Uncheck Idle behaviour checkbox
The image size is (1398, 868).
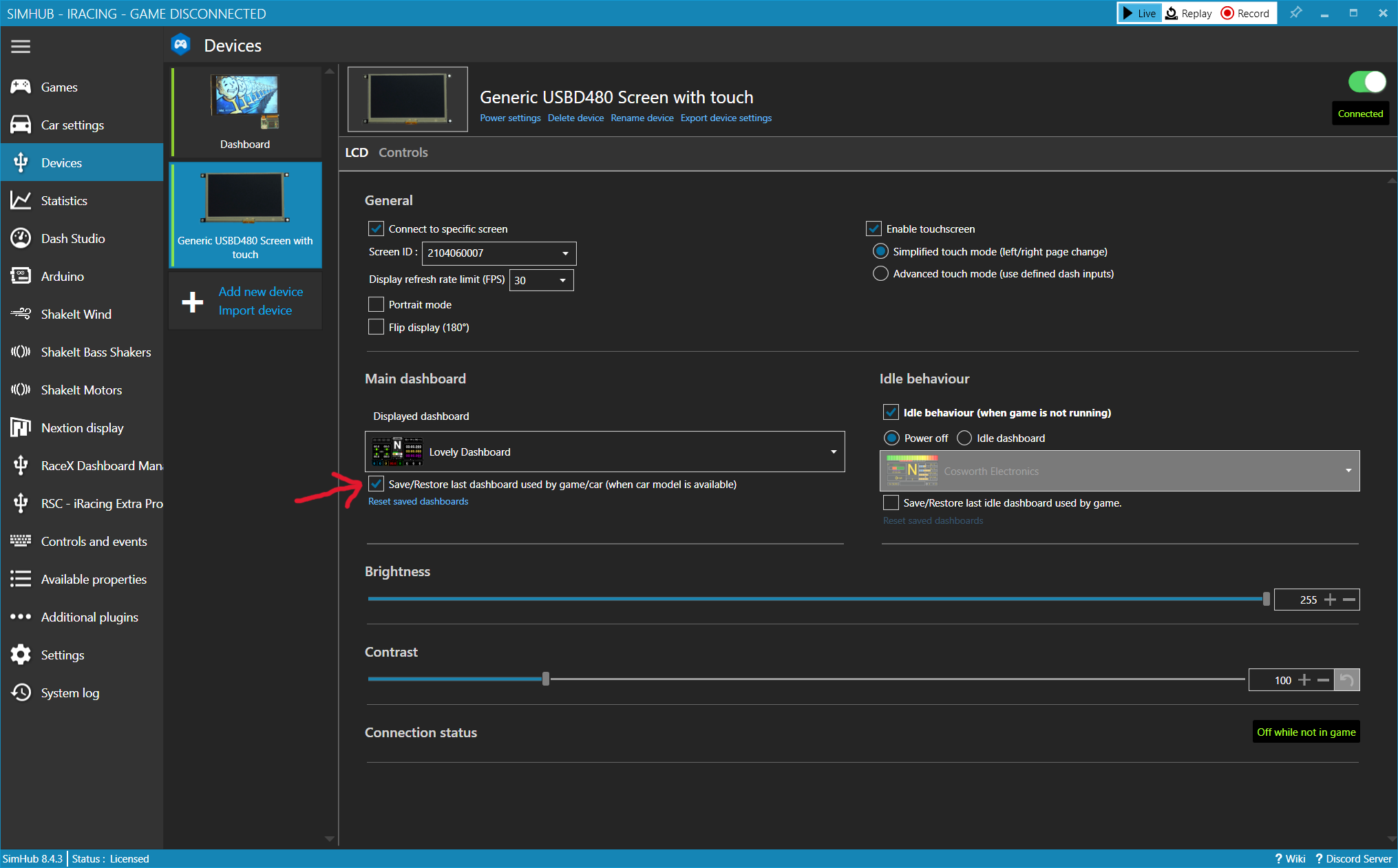coord(891,412)
